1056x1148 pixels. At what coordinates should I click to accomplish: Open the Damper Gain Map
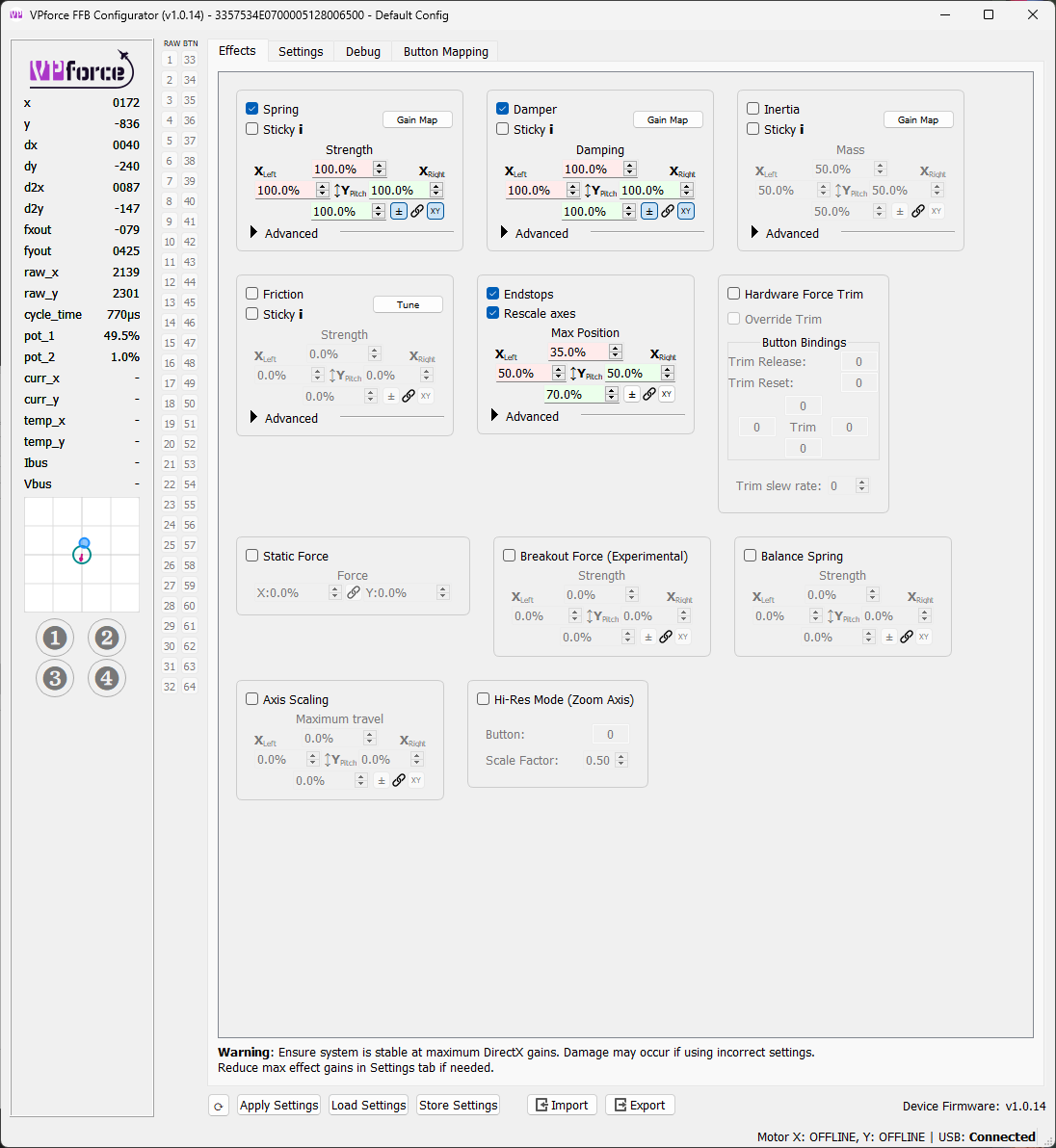click(x=668, y=119)
